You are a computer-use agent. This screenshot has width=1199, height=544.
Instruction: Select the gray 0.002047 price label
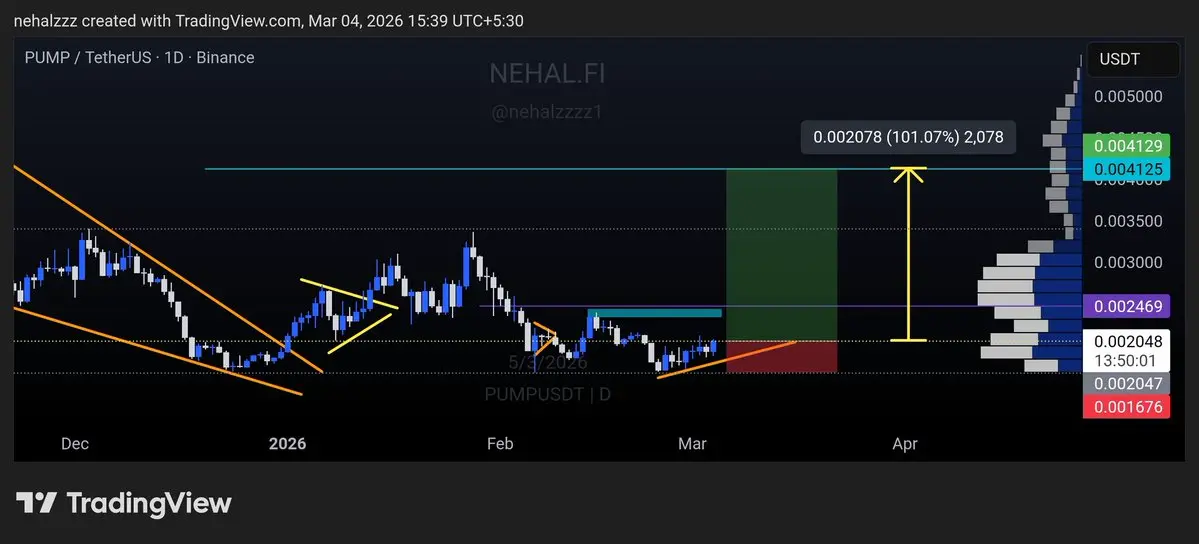(x=1127, y=383)
